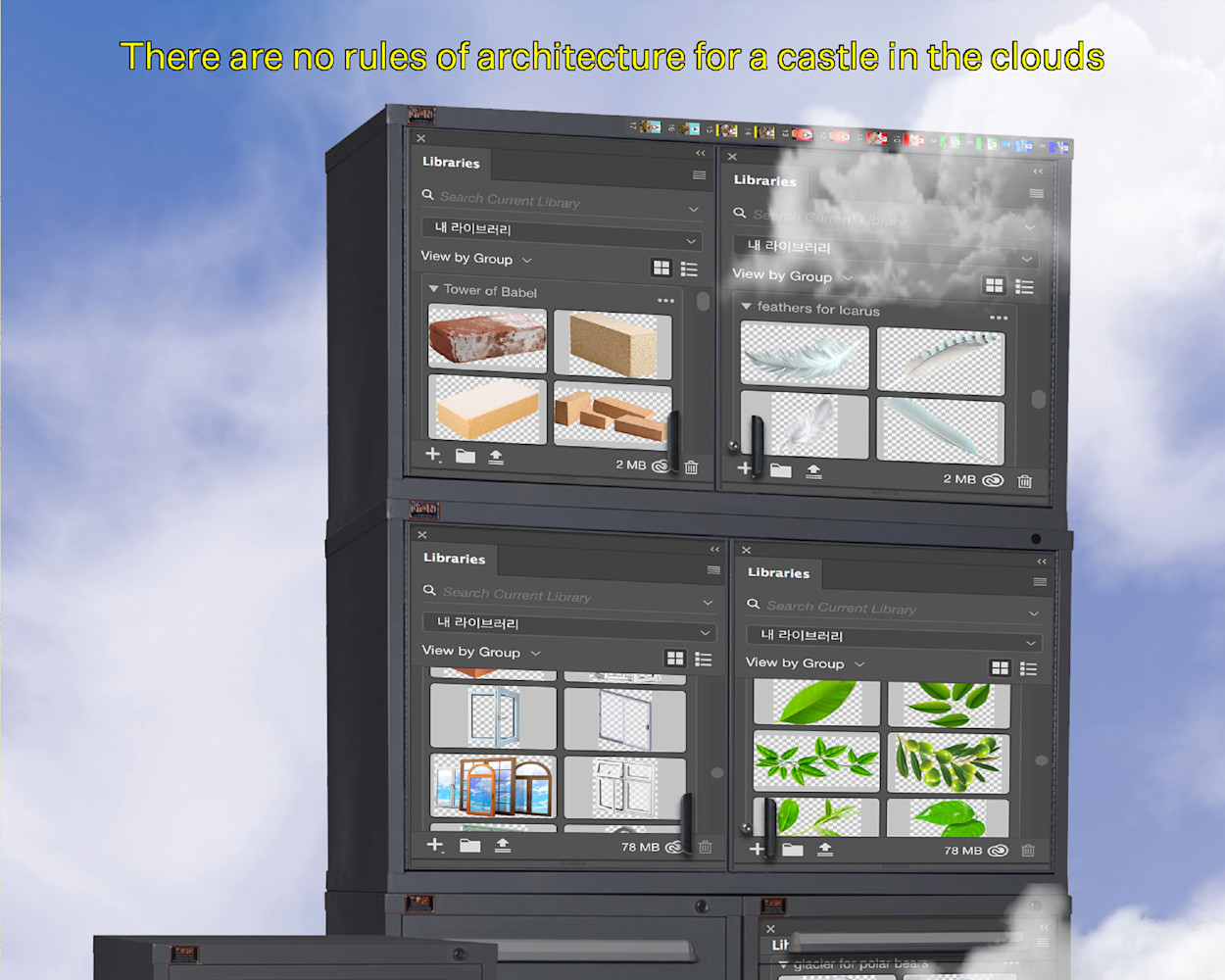This screenshot has width=1225, height=980.
Task: Switch feathers for Icarus panel to grid view
Action: [995, 285]
